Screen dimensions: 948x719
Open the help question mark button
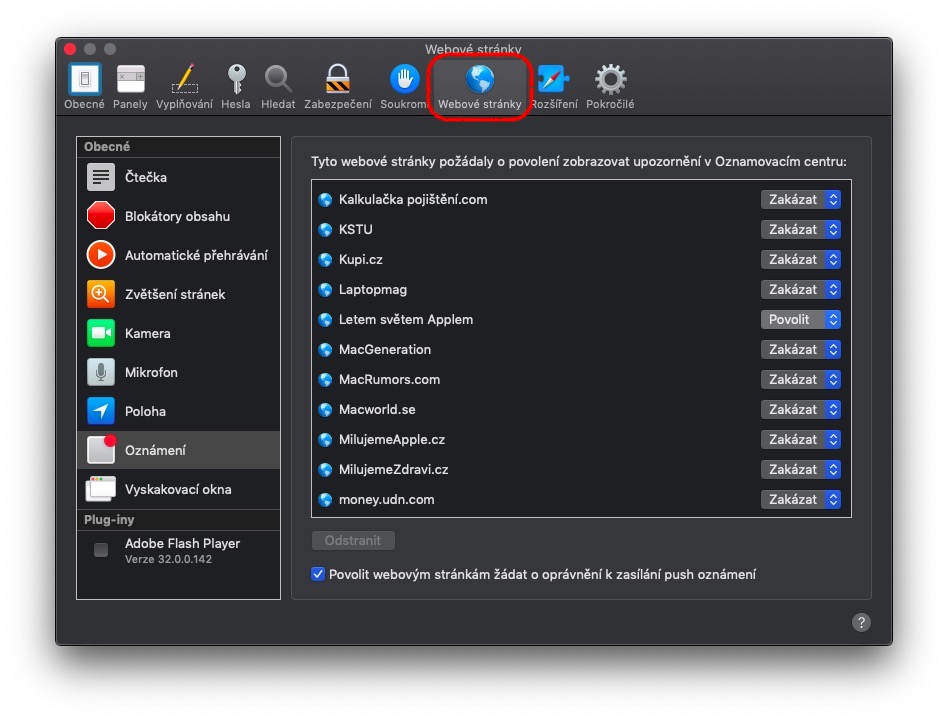pos(861,622)
